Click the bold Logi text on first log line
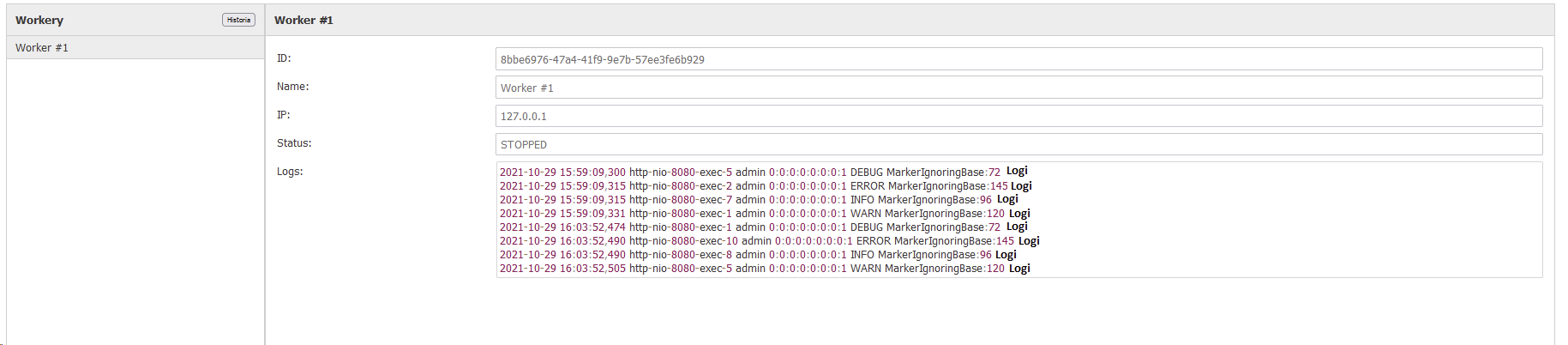Image resolution: width=1568 pixels, height=345 pixels. [x=1017, y=171]
